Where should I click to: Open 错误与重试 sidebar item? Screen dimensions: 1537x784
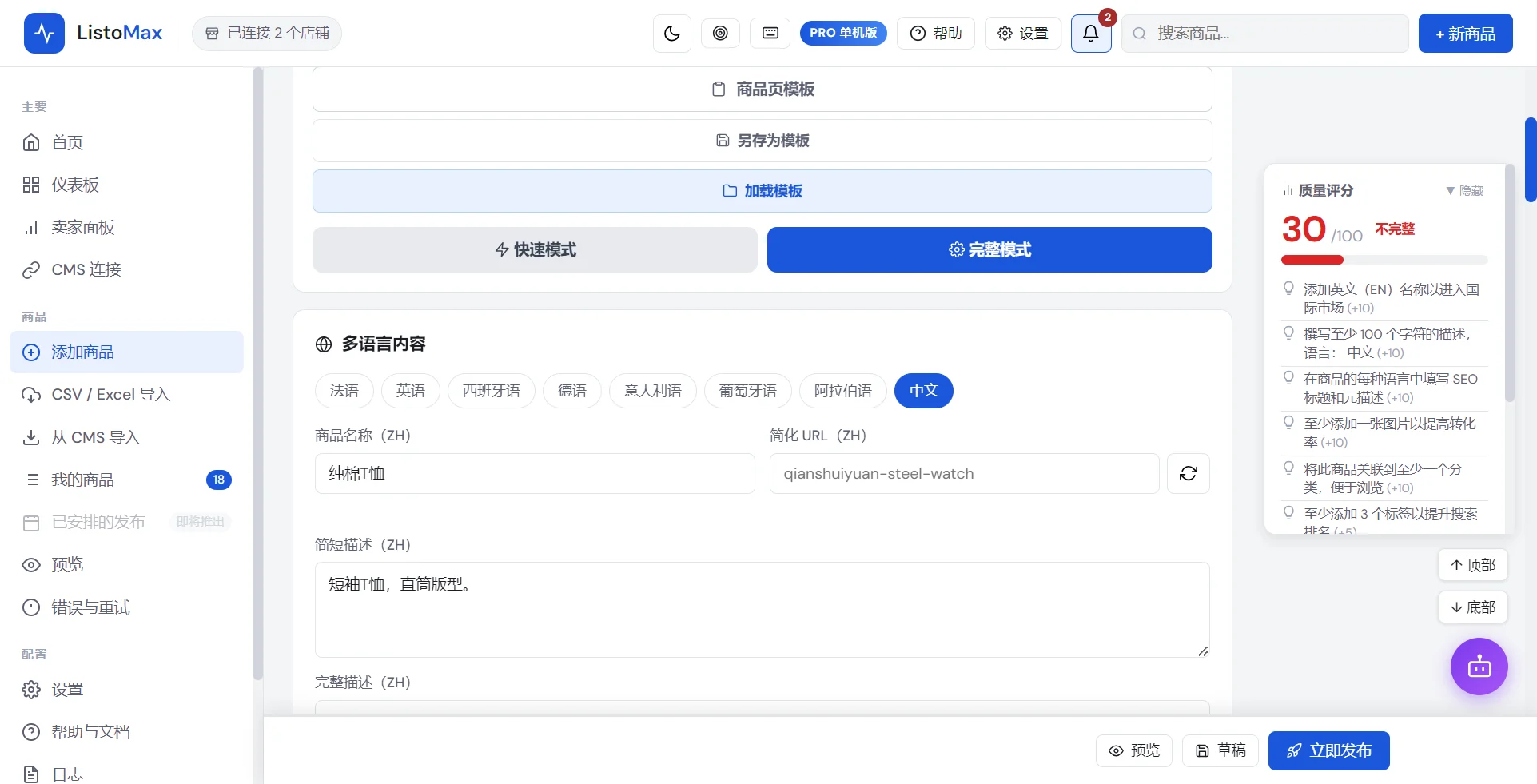point(127,607)
